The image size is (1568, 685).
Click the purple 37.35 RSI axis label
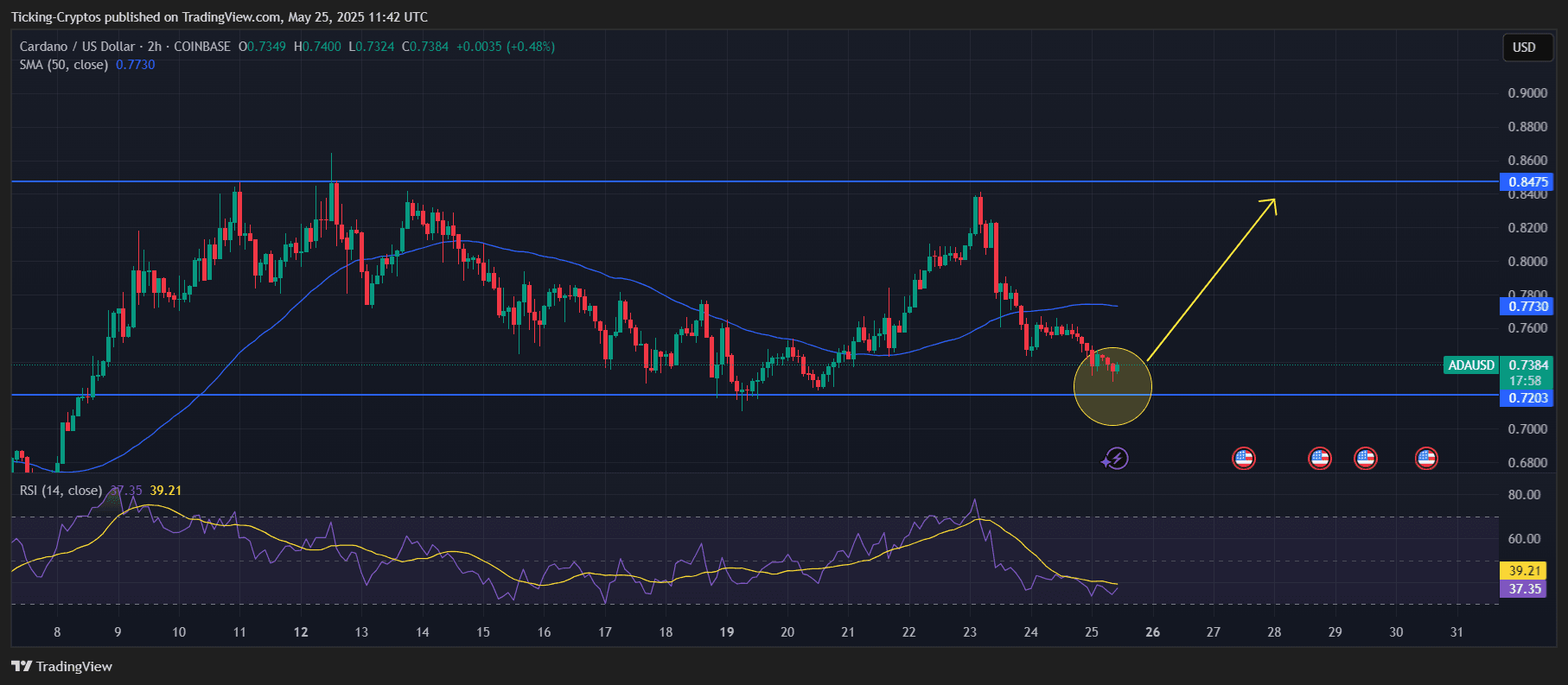pyautogui.click(x=1525, y=589)
